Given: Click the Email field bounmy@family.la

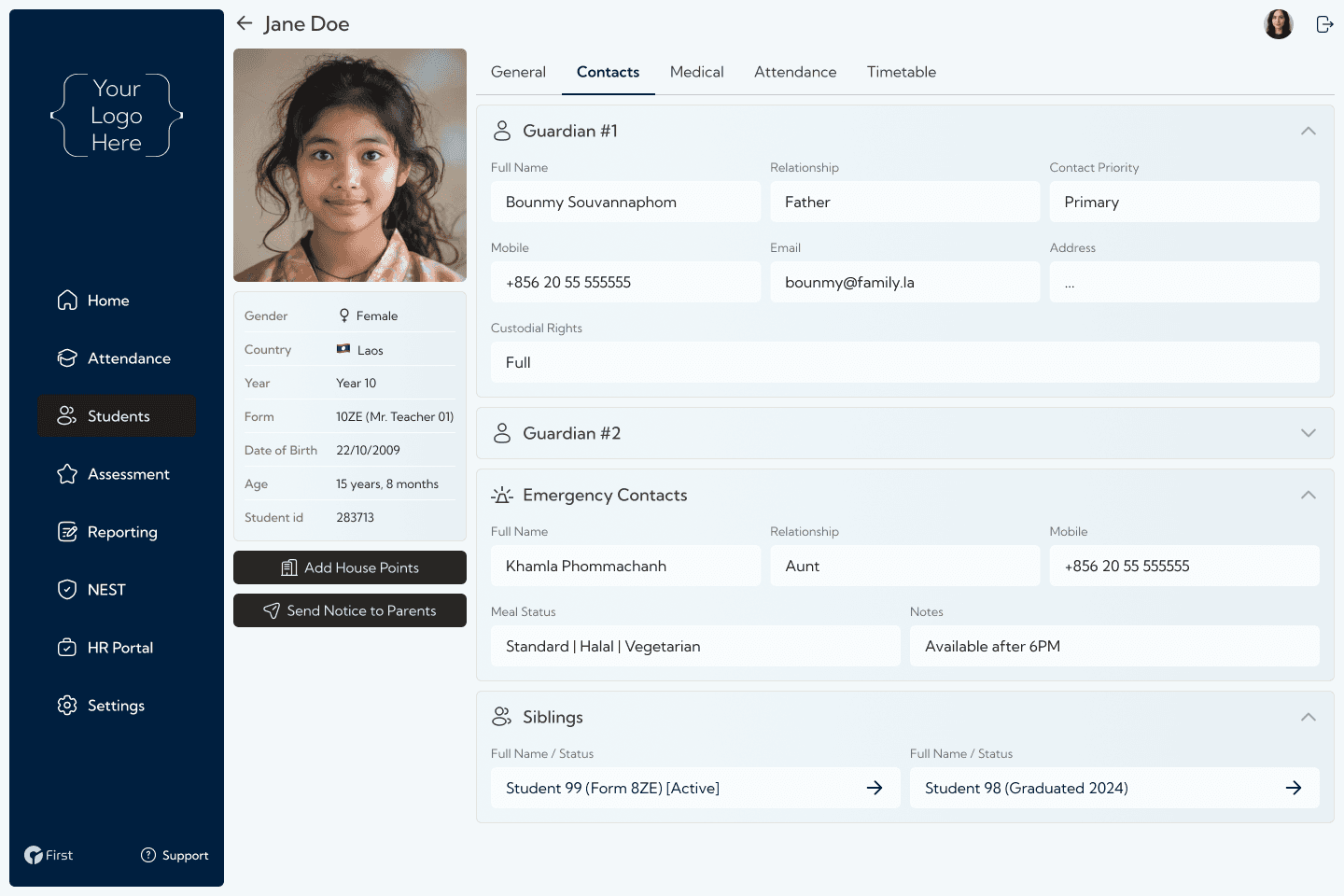Looking at the screenshot, I should [904, 282].
